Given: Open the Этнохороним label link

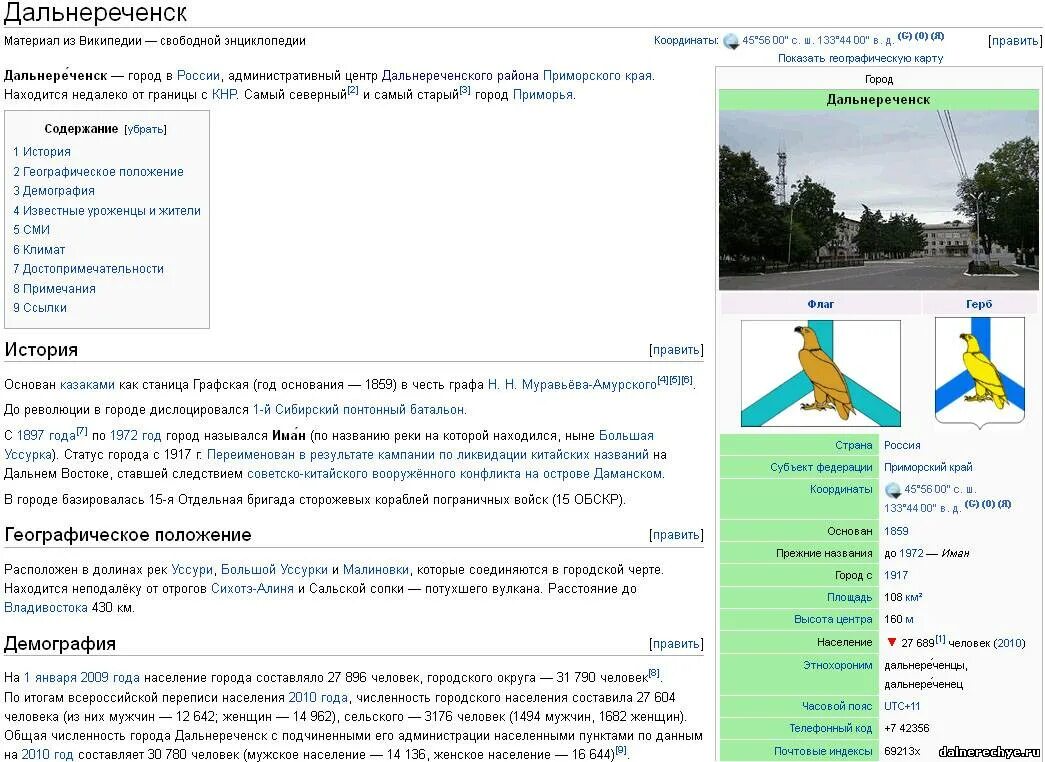Looking at the screenshot, I should pos(838,665).
